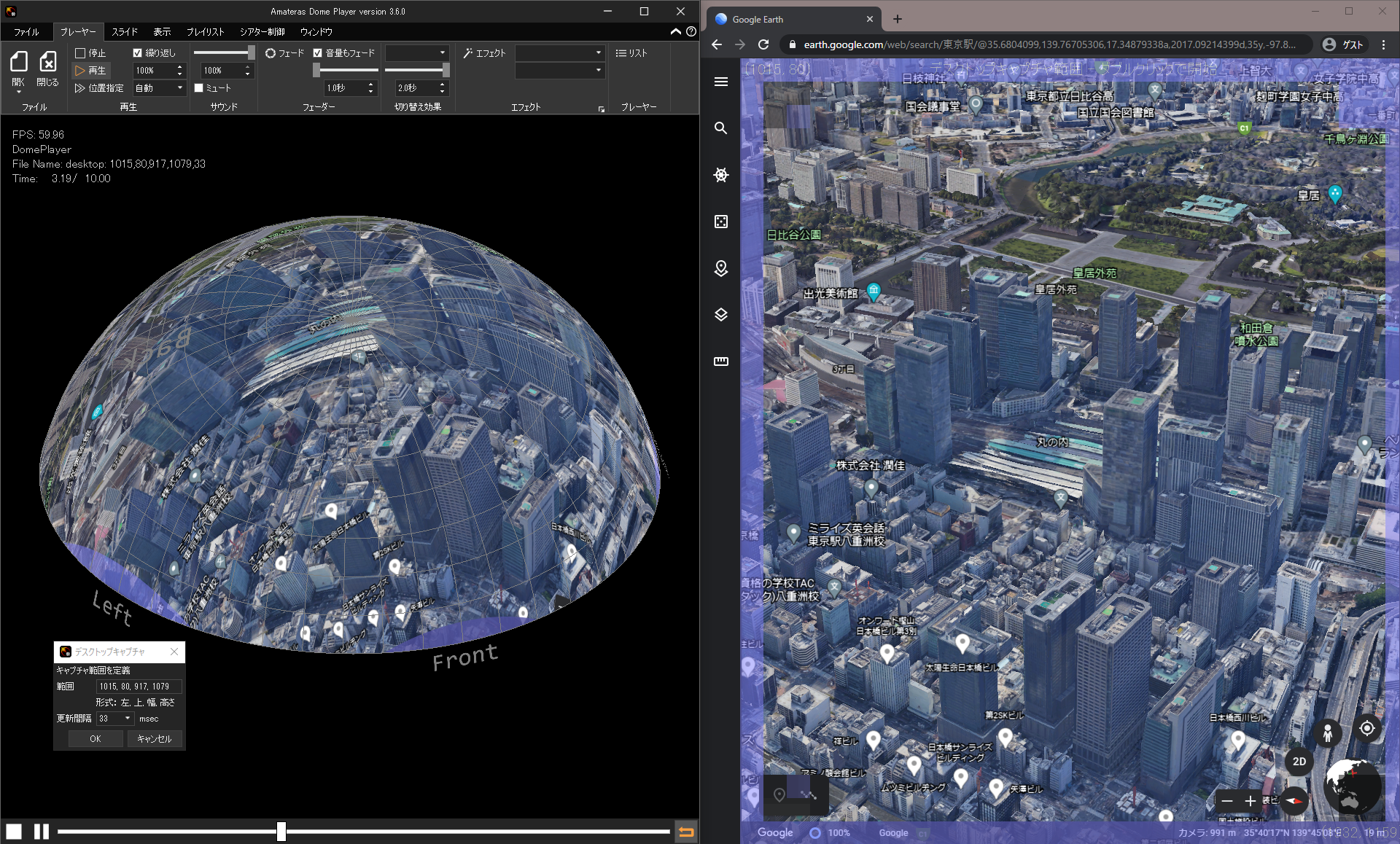Activate the Street View pegman
This screenshot has height=844, width=1400.
click(x=1328, y=732)
